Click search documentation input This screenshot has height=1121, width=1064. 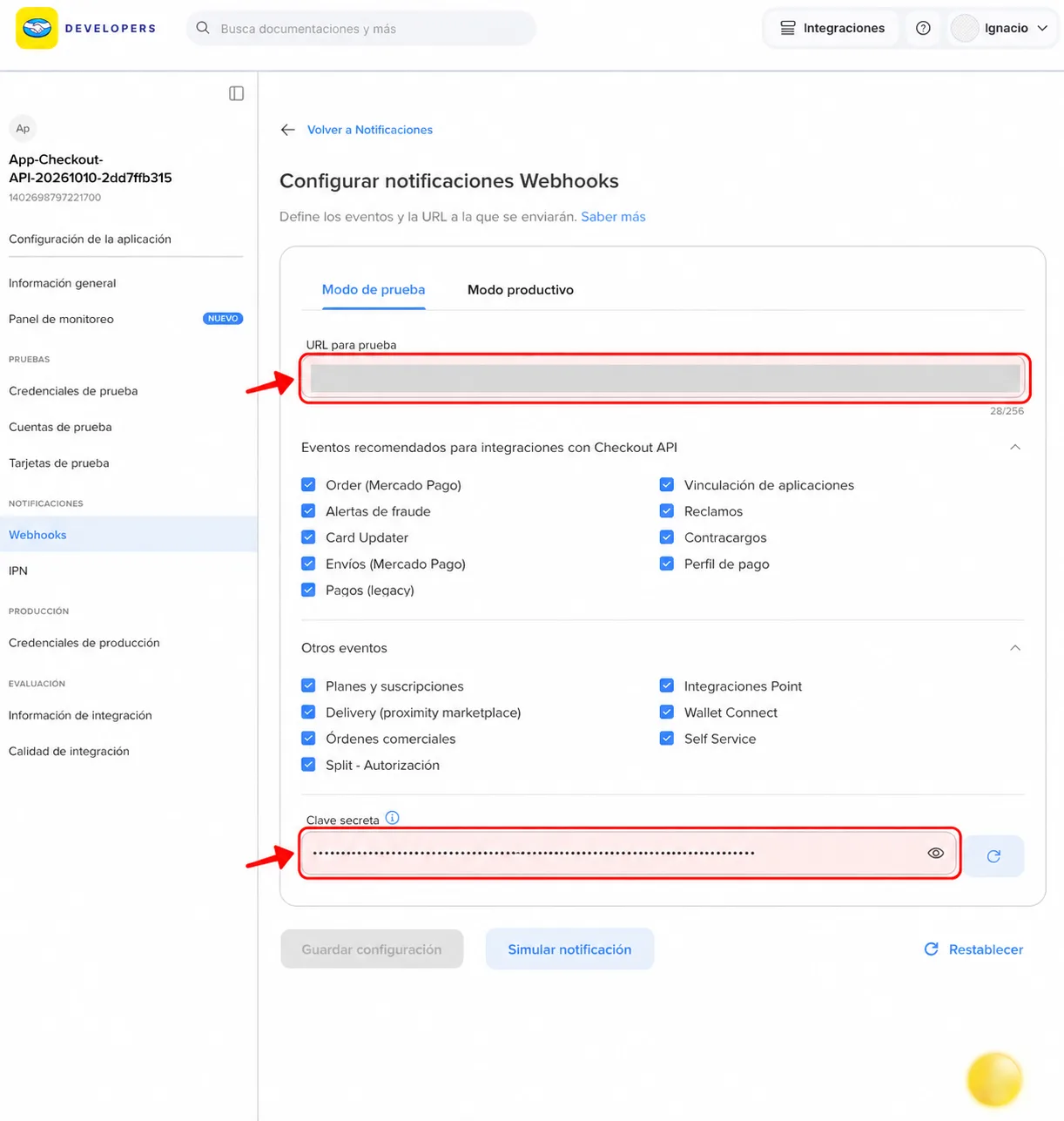click(361, 28)
